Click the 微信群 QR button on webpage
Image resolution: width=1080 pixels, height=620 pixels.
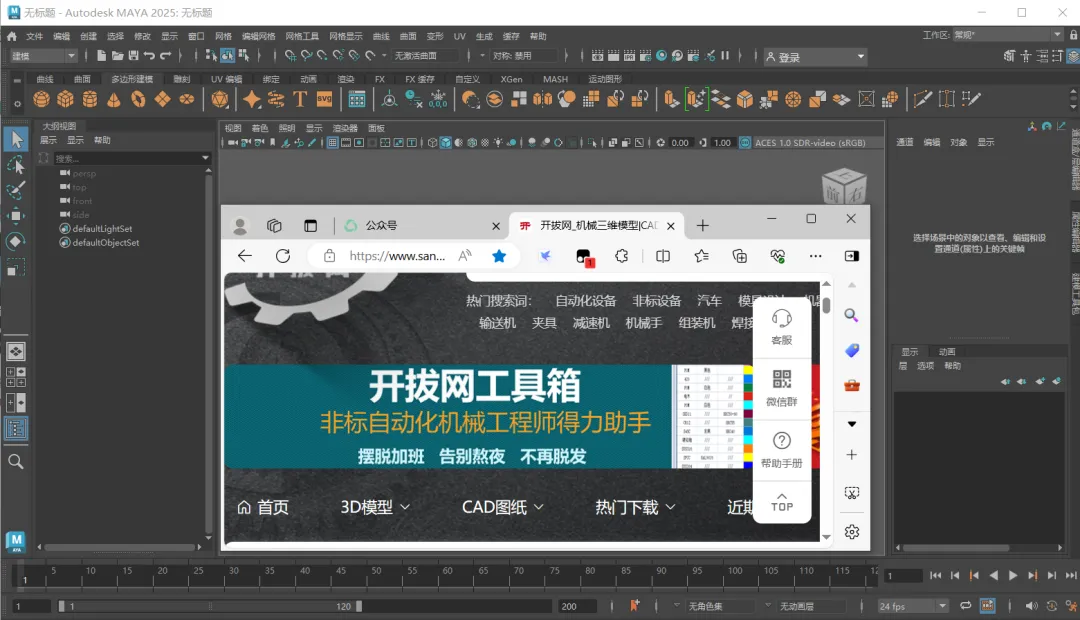click(x=782, y=388)
